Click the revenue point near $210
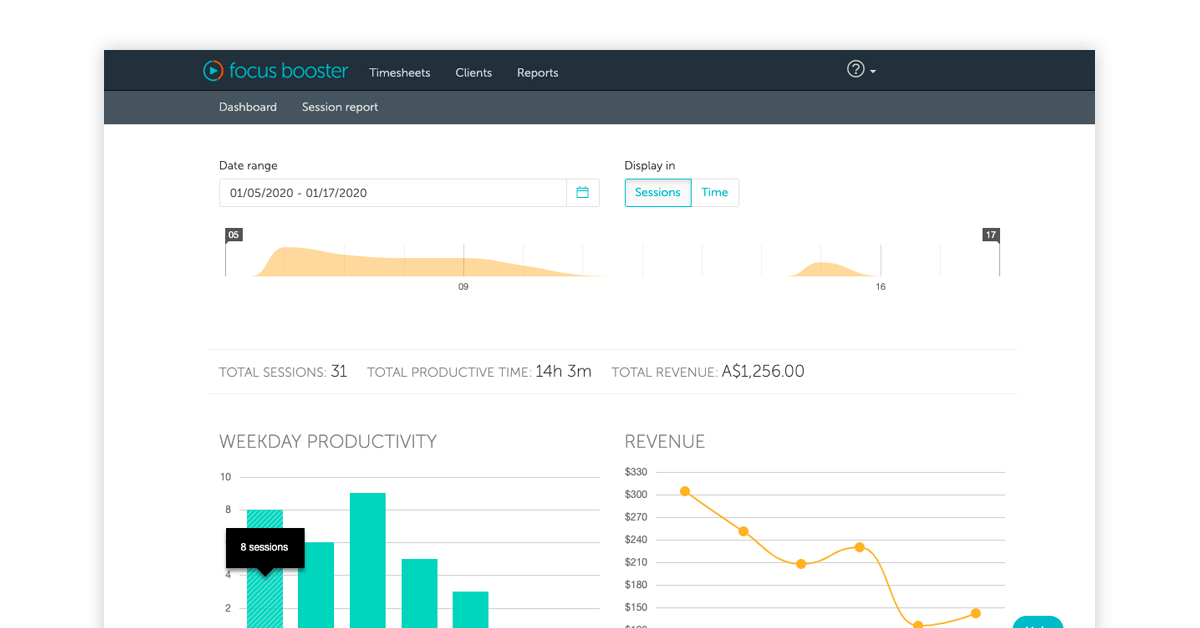 [x=801, y=564]
